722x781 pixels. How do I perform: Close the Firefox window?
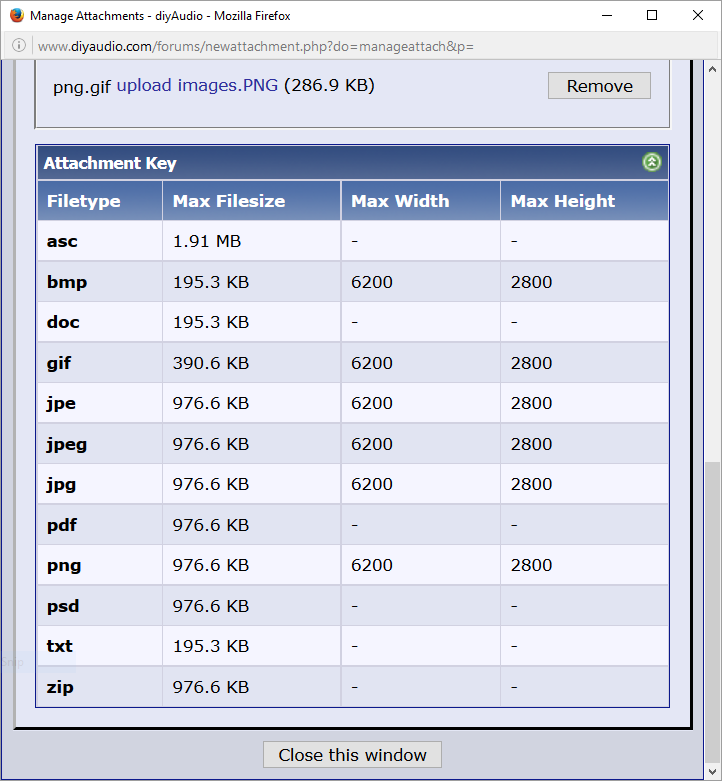point(698,15)
